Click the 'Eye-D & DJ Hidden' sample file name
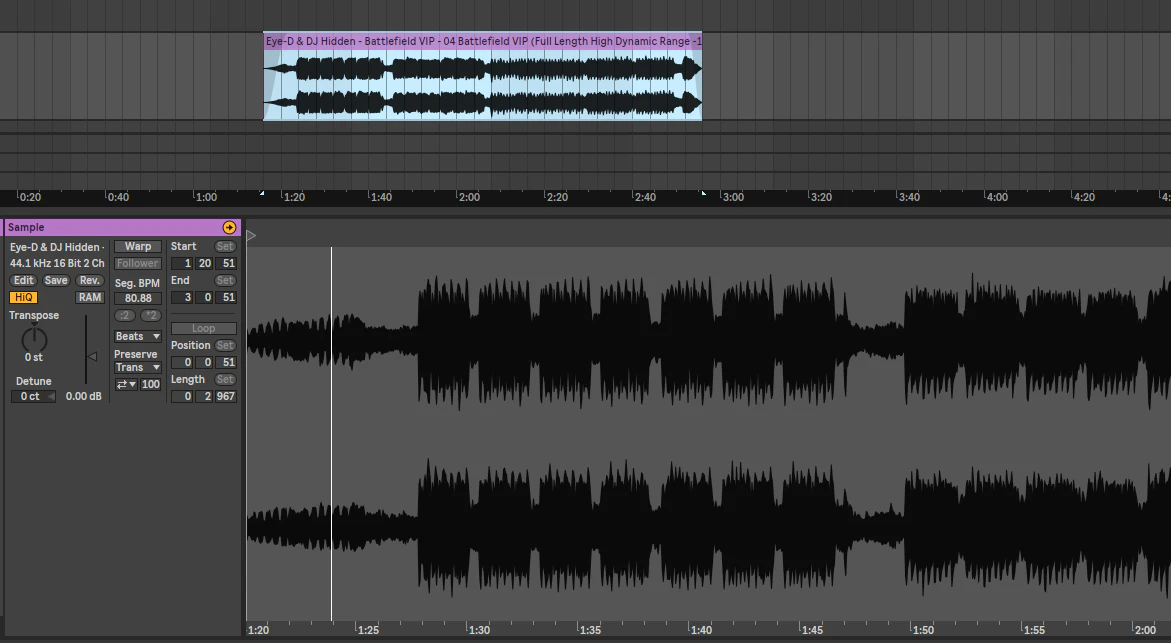The image size is (1171, 643). [57, 247]
